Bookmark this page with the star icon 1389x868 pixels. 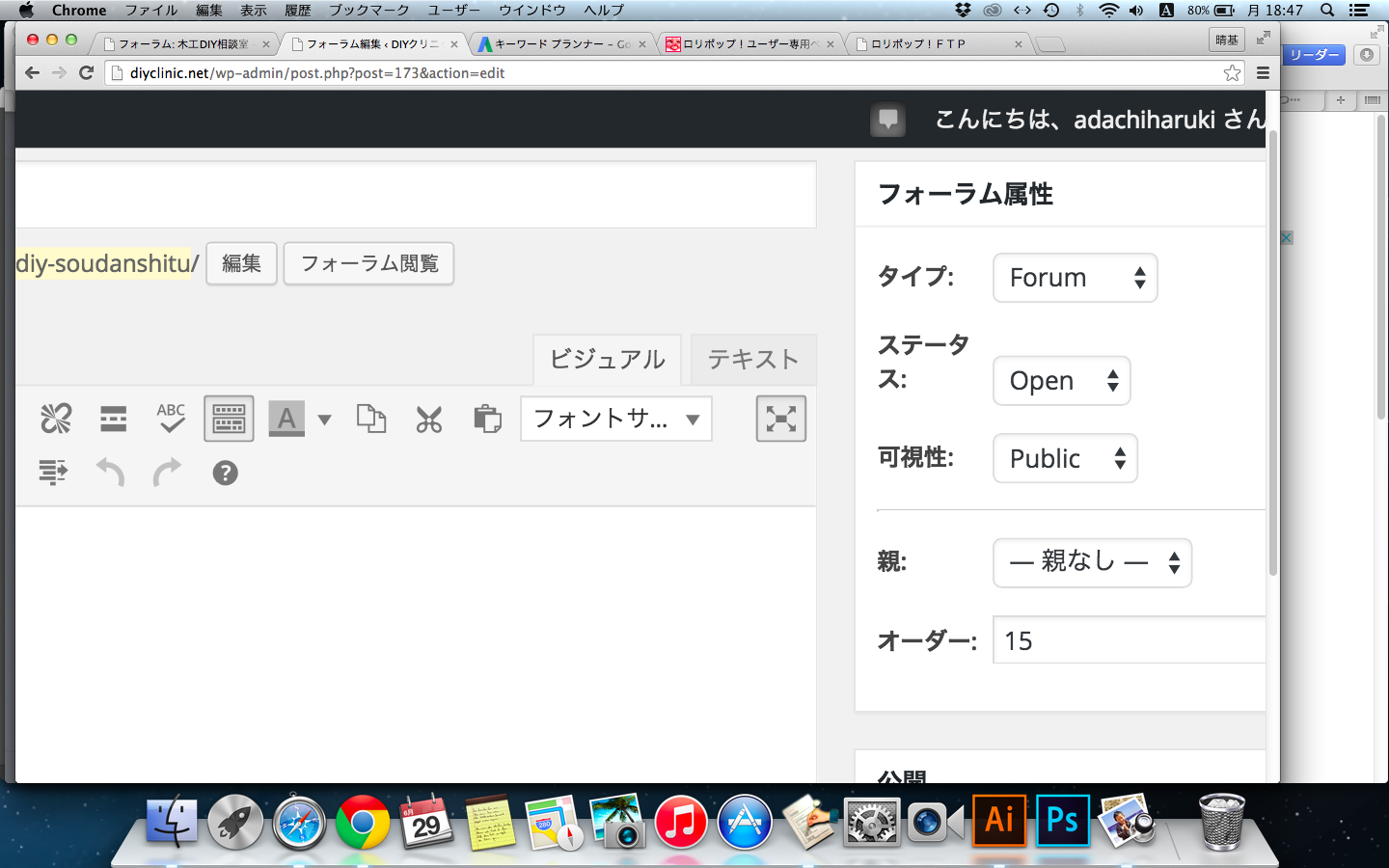1232,72
